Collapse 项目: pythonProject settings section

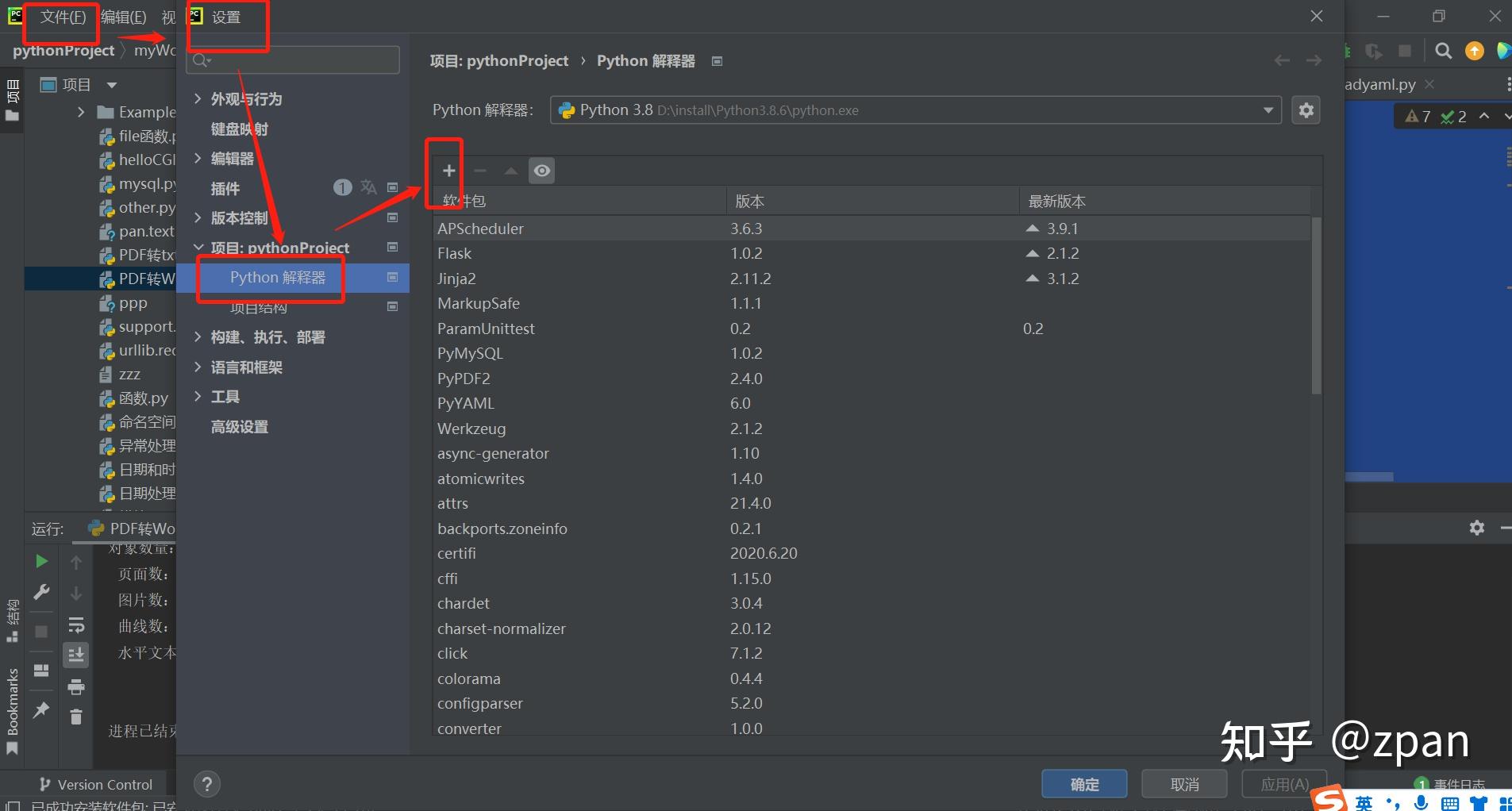[x=198, y=248]
